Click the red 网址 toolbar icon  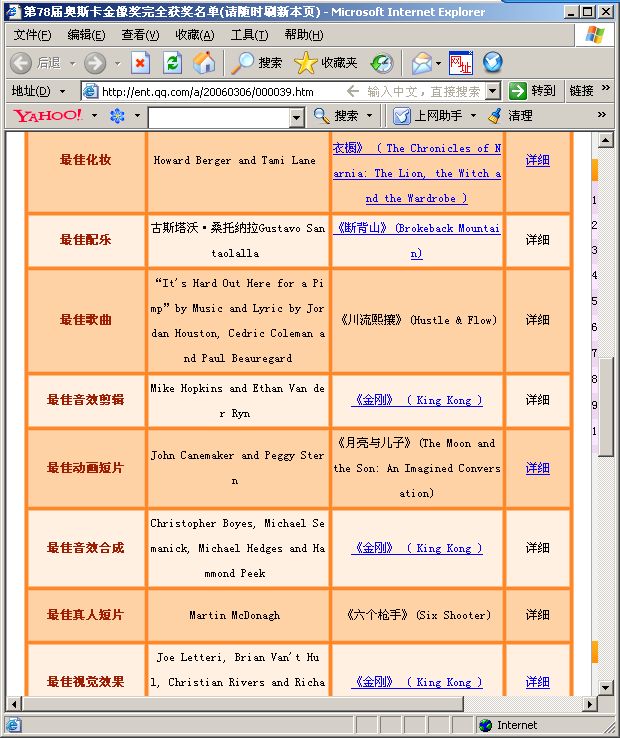[x=460, y=63]
